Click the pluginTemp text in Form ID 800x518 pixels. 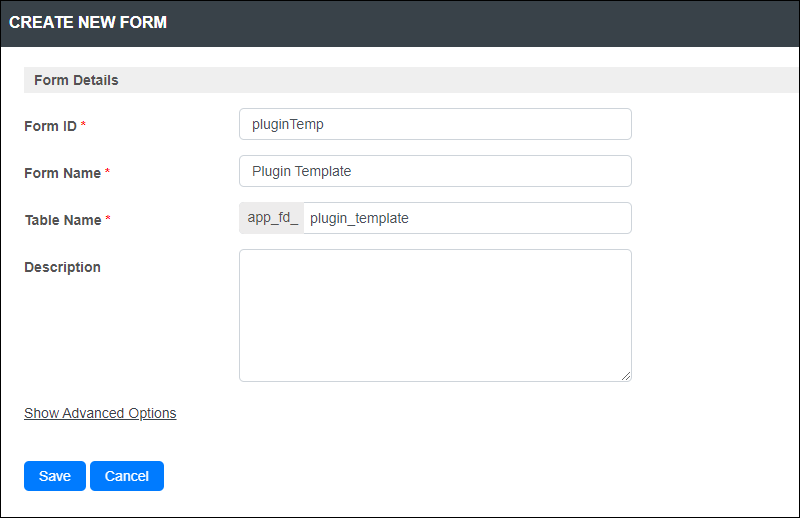pyautogui.click(x=288, y=125)
